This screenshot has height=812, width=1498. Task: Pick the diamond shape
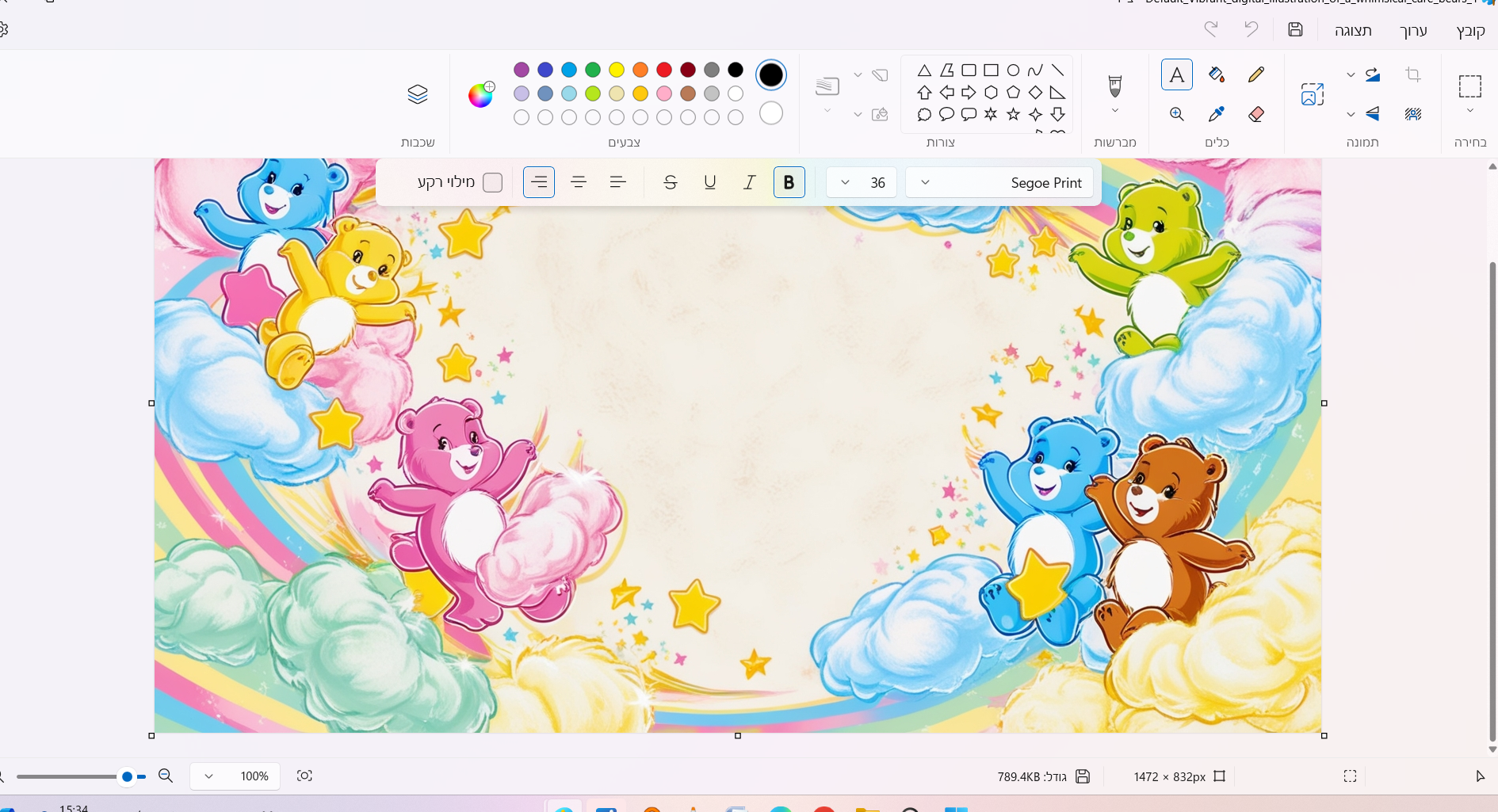[1035, 93]
